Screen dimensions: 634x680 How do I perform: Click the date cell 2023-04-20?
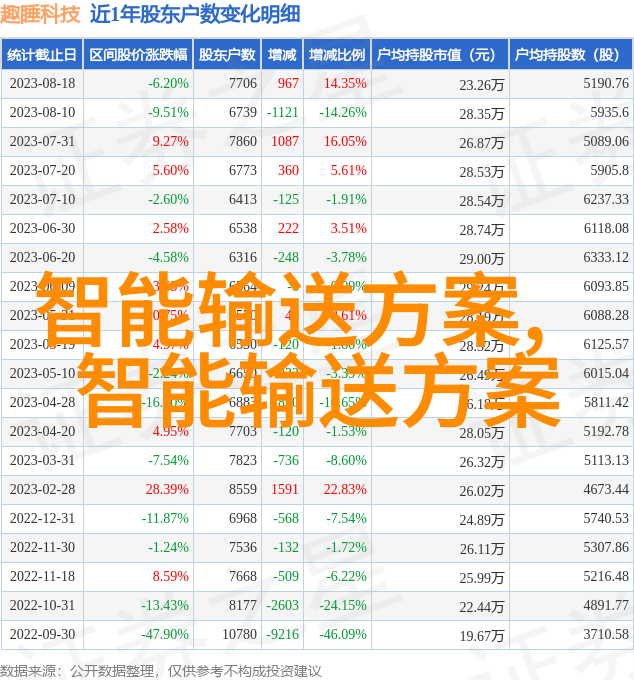42,432
